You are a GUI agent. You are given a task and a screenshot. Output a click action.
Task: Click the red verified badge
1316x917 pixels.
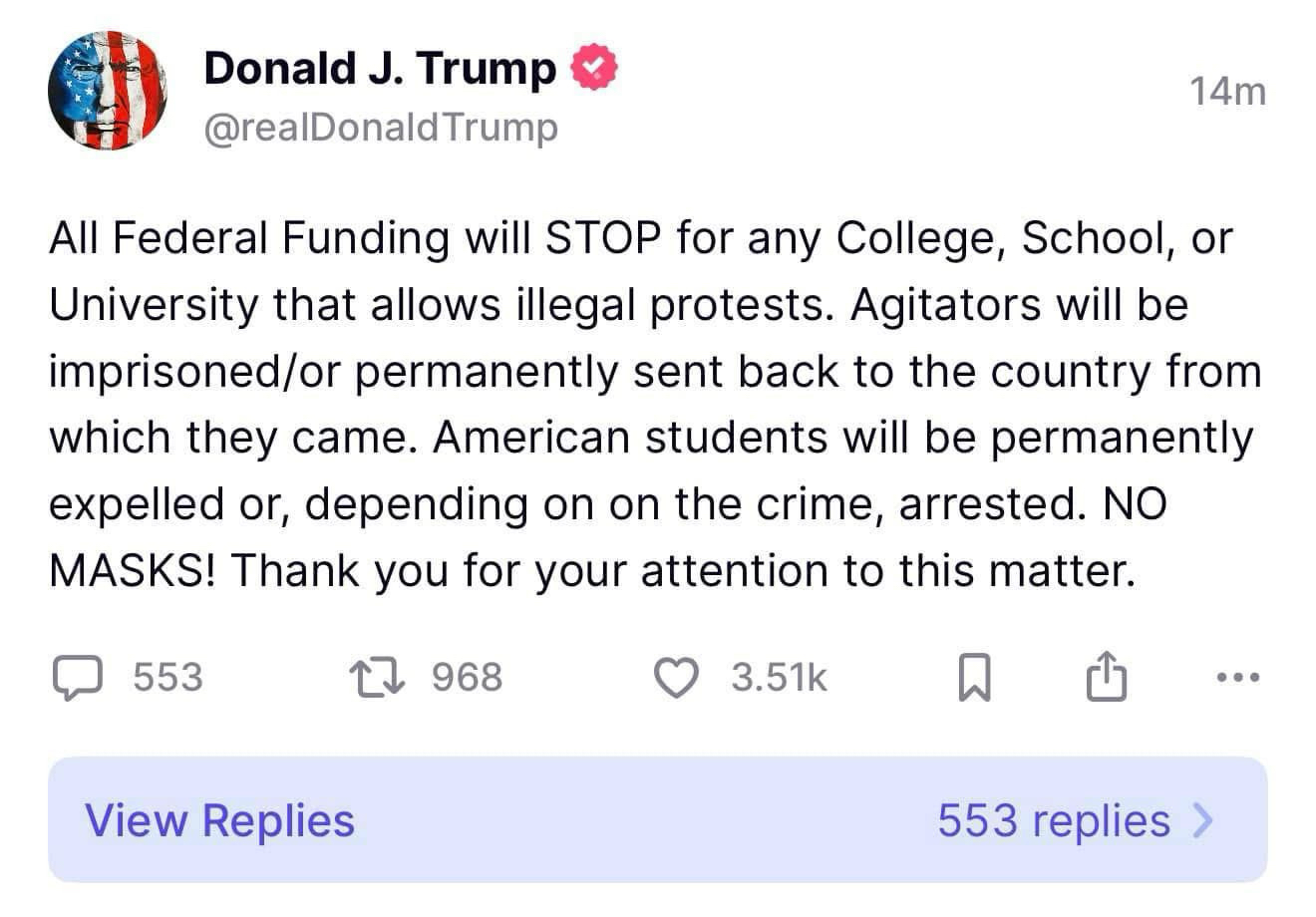coord(594,68)
